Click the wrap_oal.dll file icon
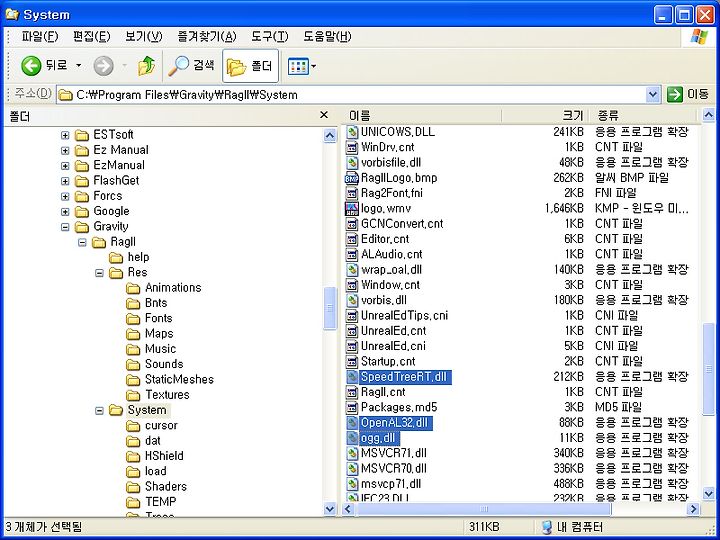 352,270
